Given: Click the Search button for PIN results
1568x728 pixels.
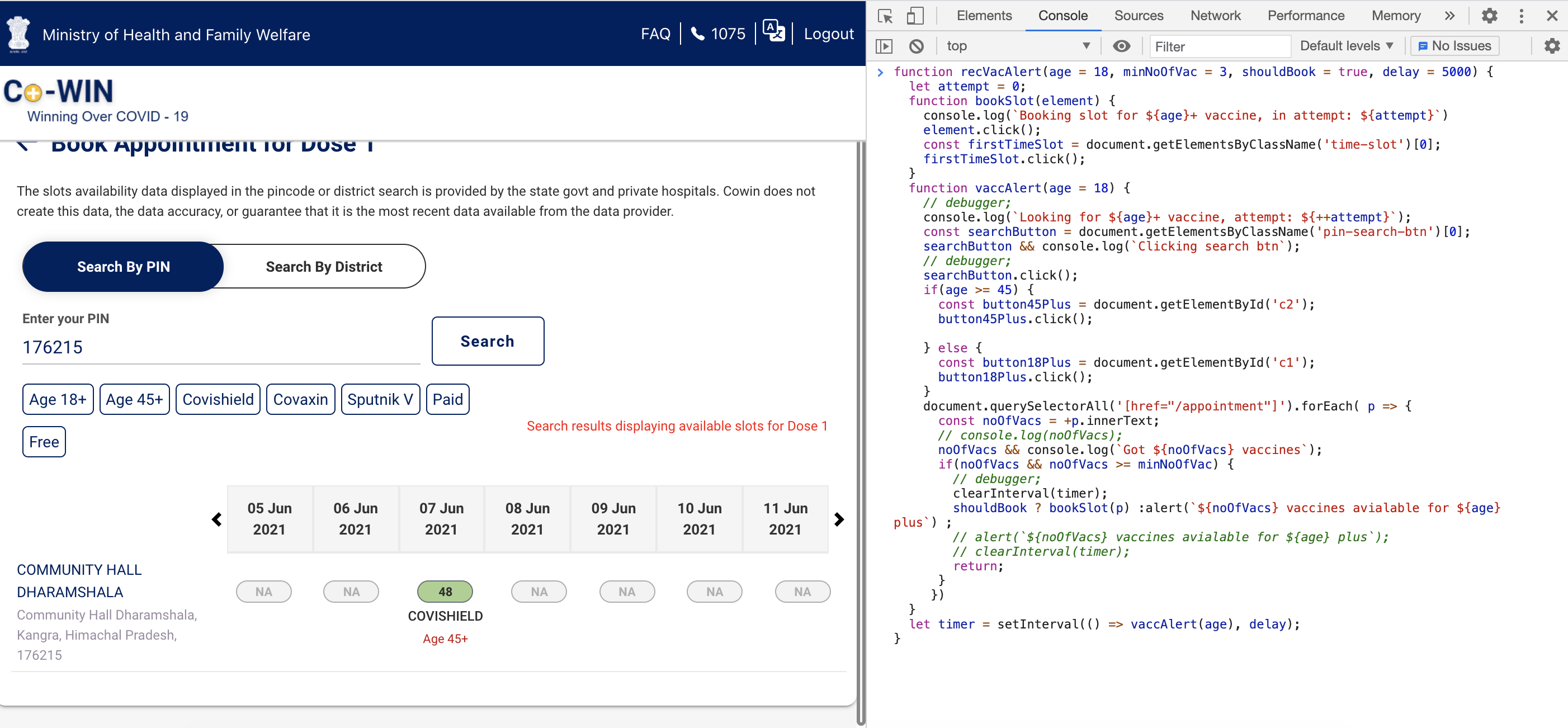Looking at the screenshot, I should coord(487,341).
